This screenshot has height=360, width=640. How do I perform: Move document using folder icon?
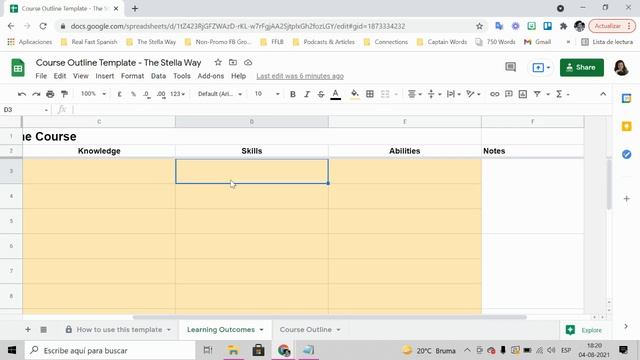point(233,62)
